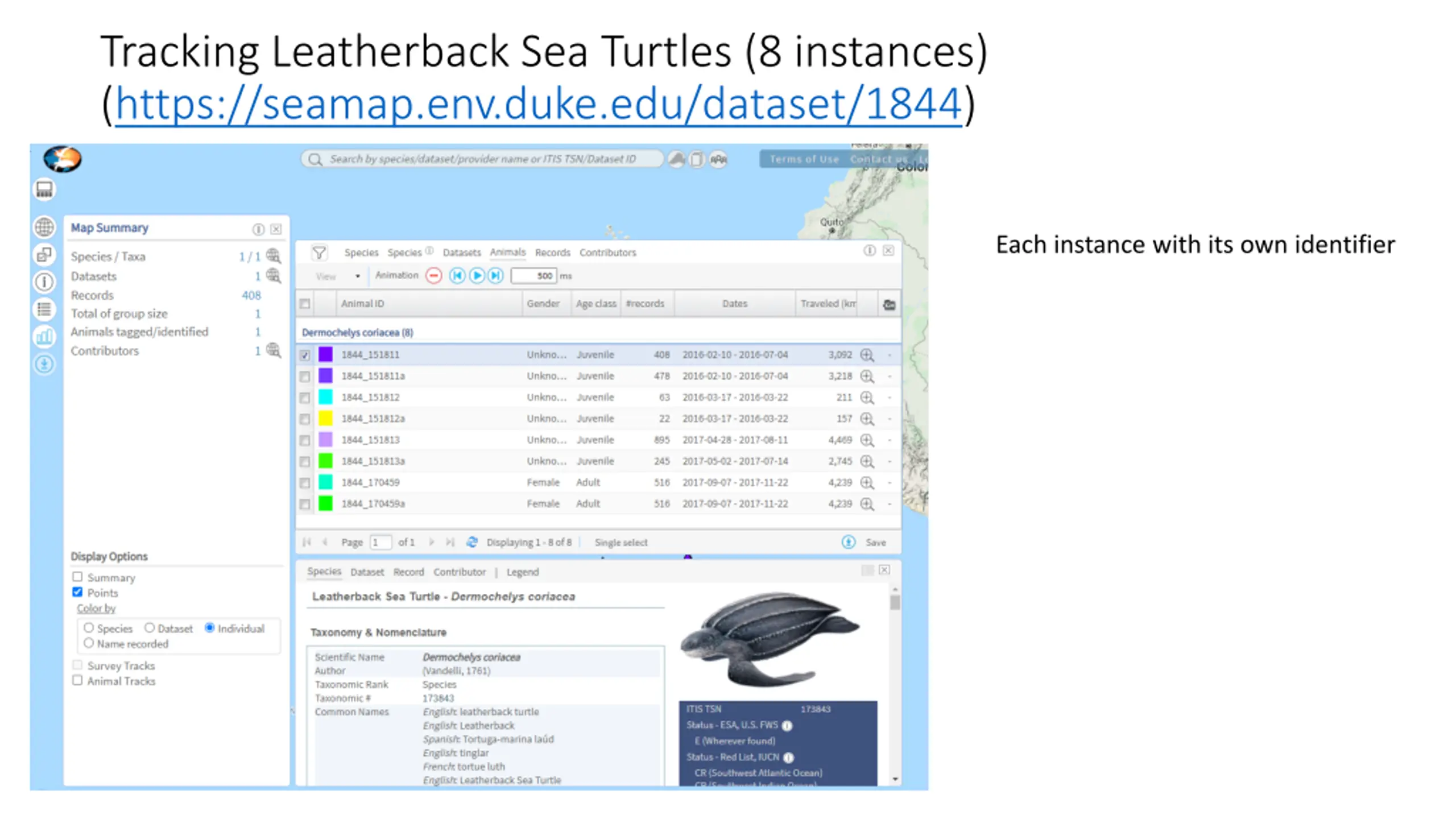Click the camera icon in table header
Viewport: 1456px width, 819px height.
(x=889, y=304)
